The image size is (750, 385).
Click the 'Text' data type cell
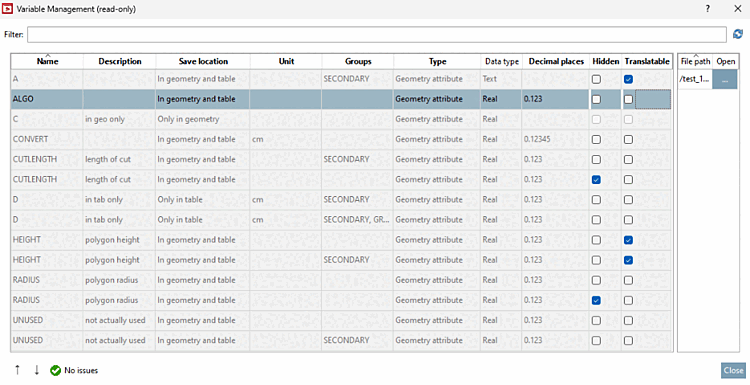(x=501, y=79)
